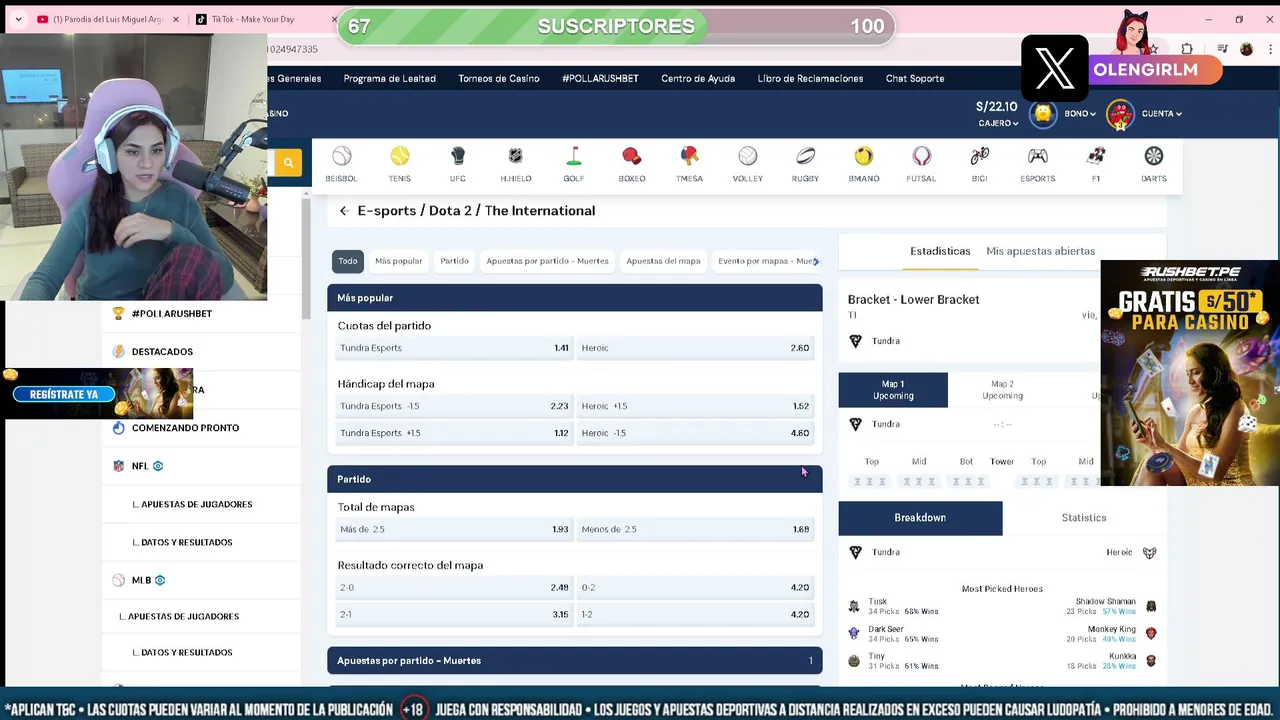1280x720 pixels.
Task: Select Menos de 2.5 maps at 1.88
Action: tap(695, 529)
